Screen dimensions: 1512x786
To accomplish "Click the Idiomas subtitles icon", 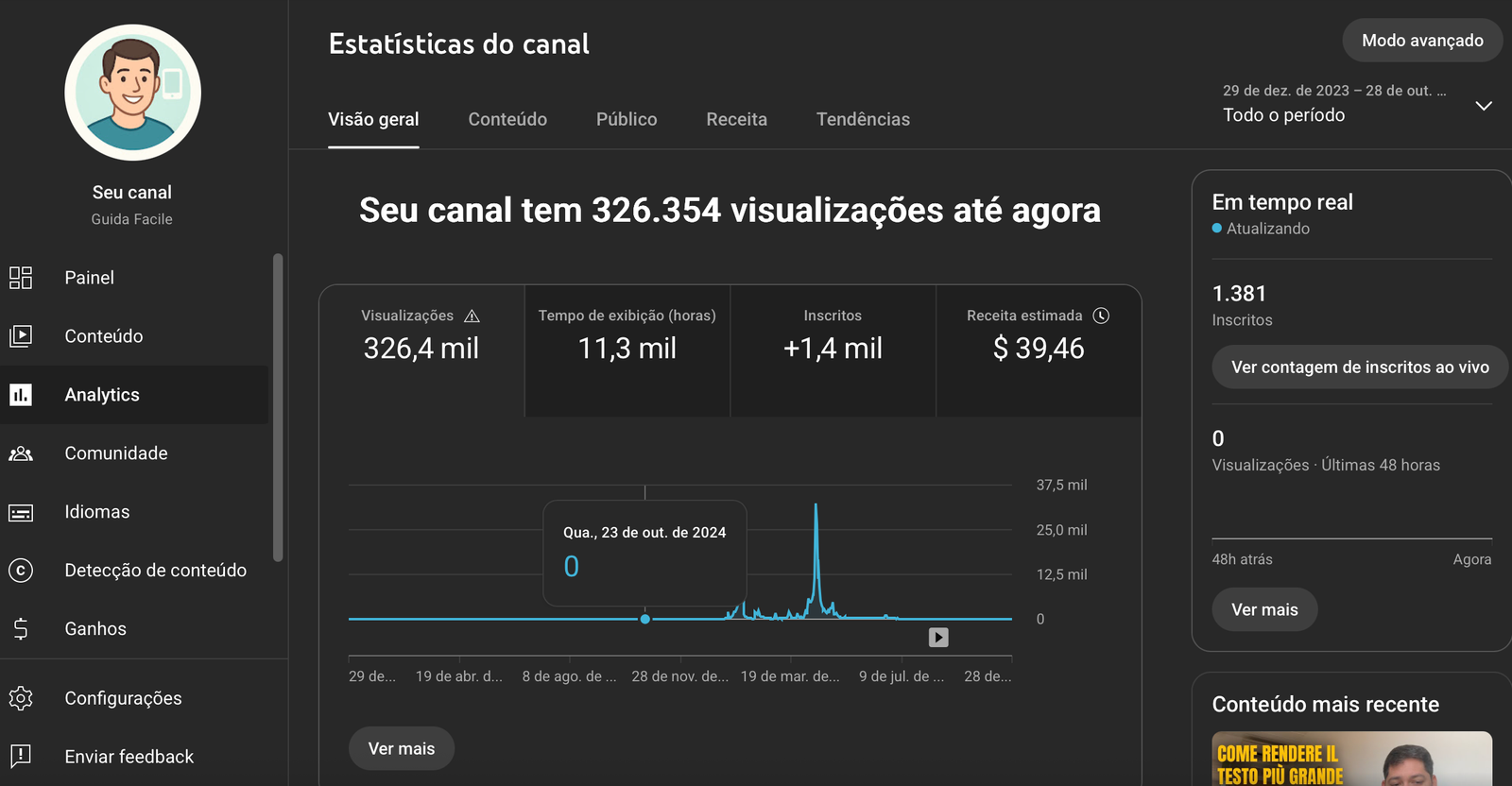I will pyautogui.click(x=21, y=512).
